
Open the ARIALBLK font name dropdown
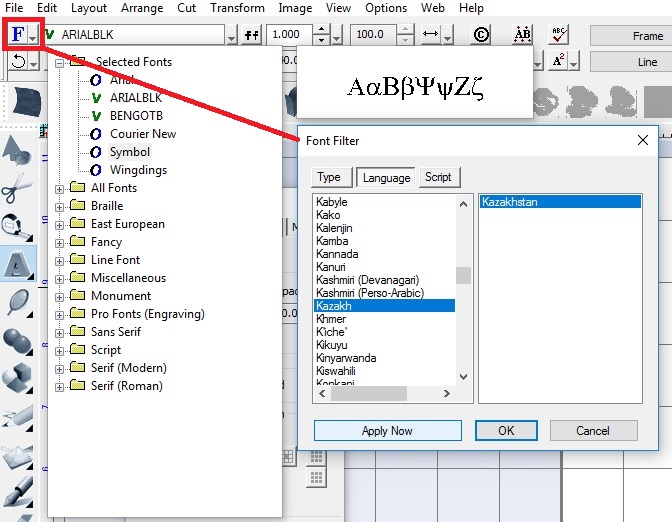coord(231,36)
